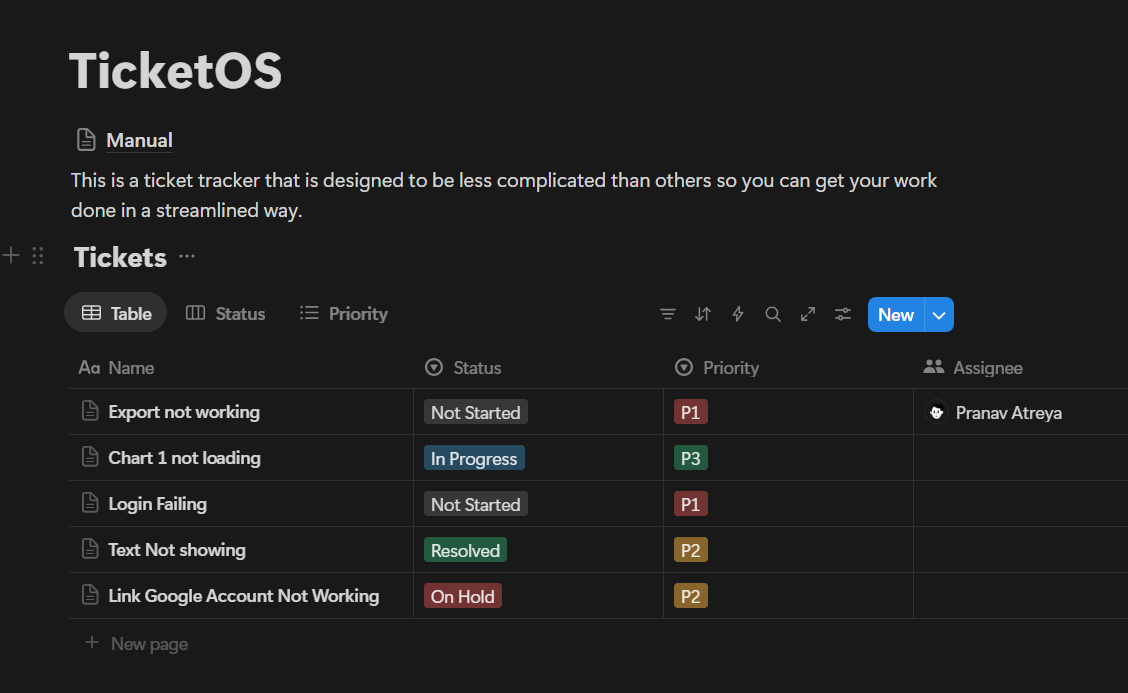Open Name column header menu

coord(241,368)
